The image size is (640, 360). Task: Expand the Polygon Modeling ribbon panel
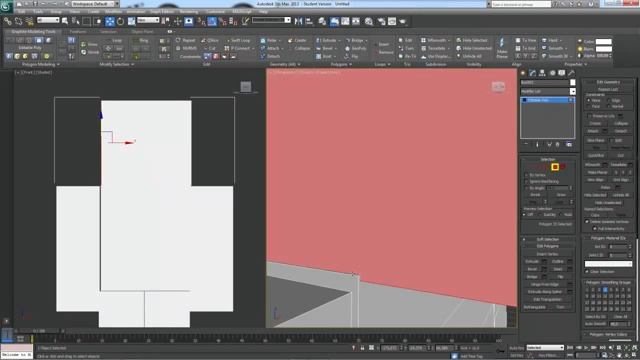40,64
